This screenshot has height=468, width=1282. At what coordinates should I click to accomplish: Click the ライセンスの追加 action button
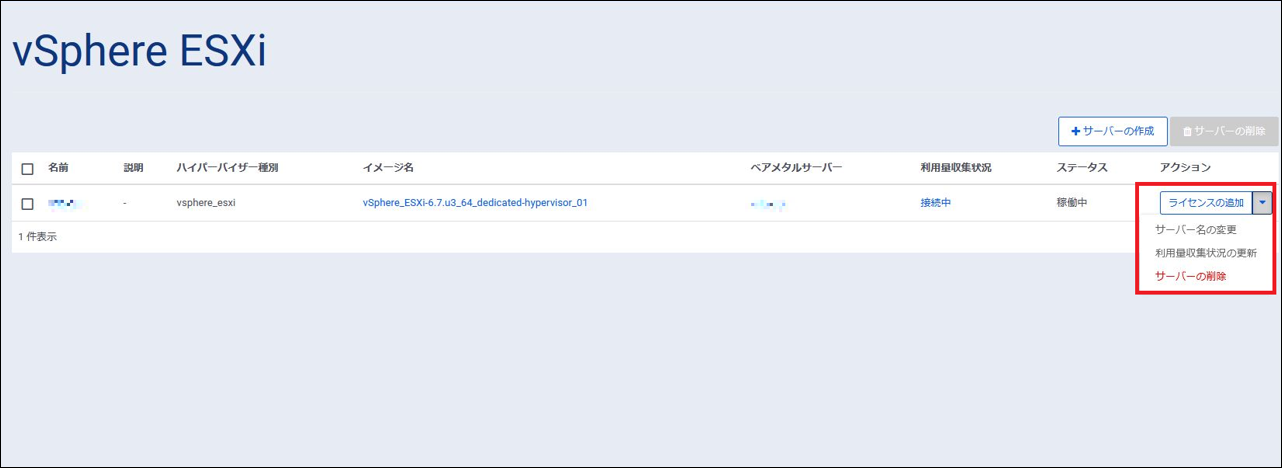coord(1206,202)
